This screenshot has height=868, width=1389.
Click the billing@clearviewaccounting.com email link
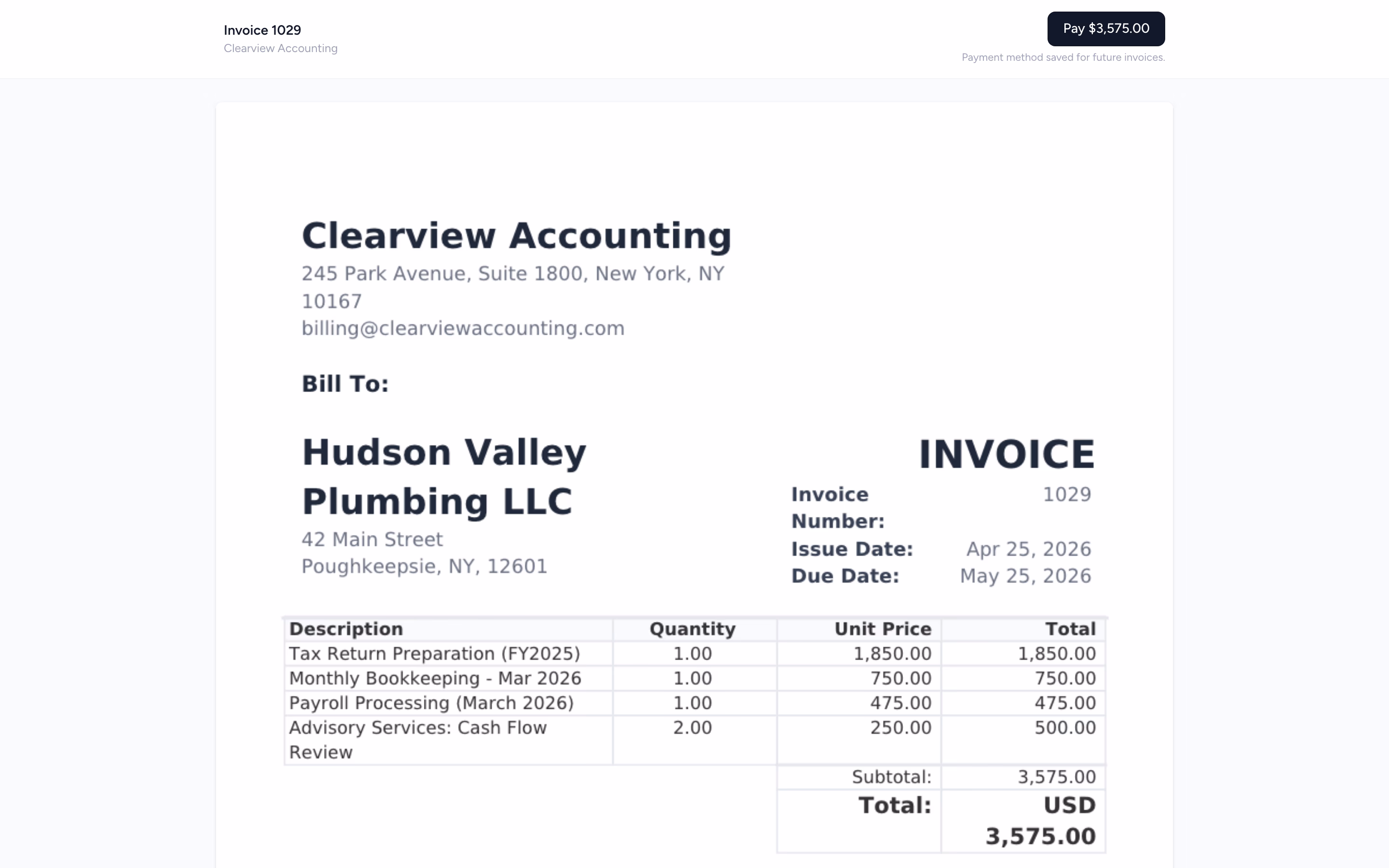tap(463, 328)
